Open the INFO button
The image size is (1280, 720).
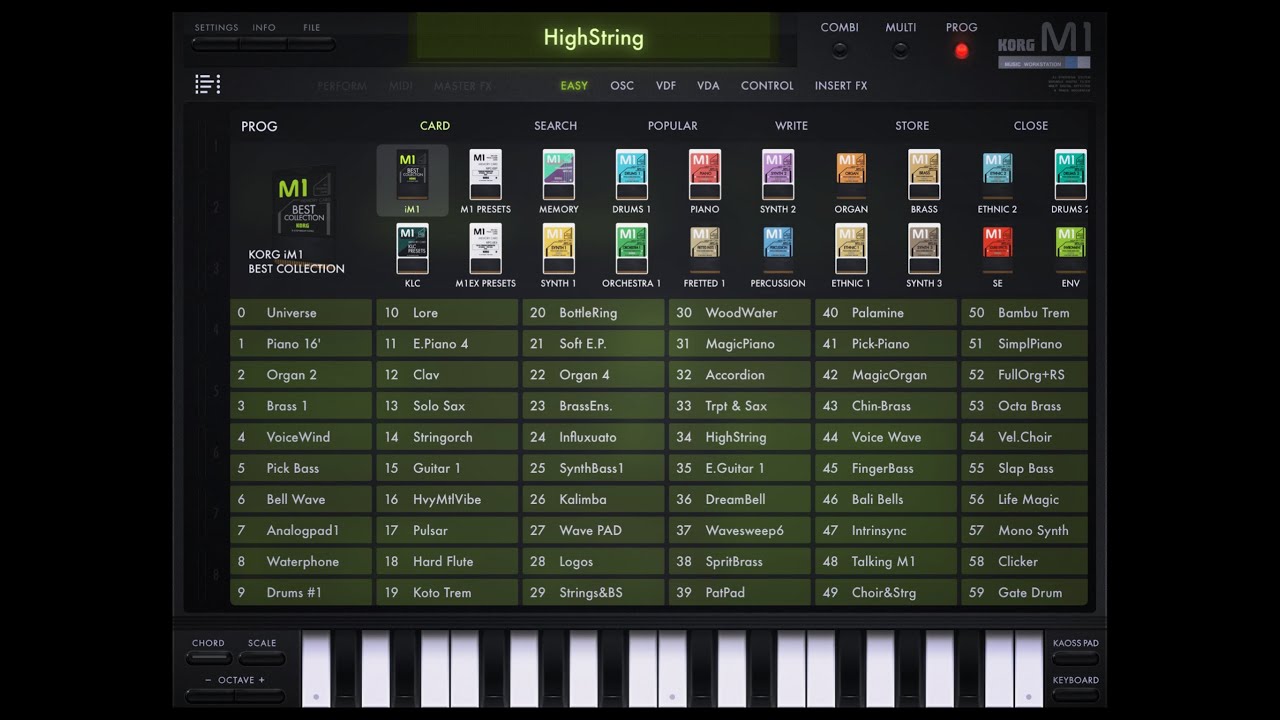(x=263, y=44)
